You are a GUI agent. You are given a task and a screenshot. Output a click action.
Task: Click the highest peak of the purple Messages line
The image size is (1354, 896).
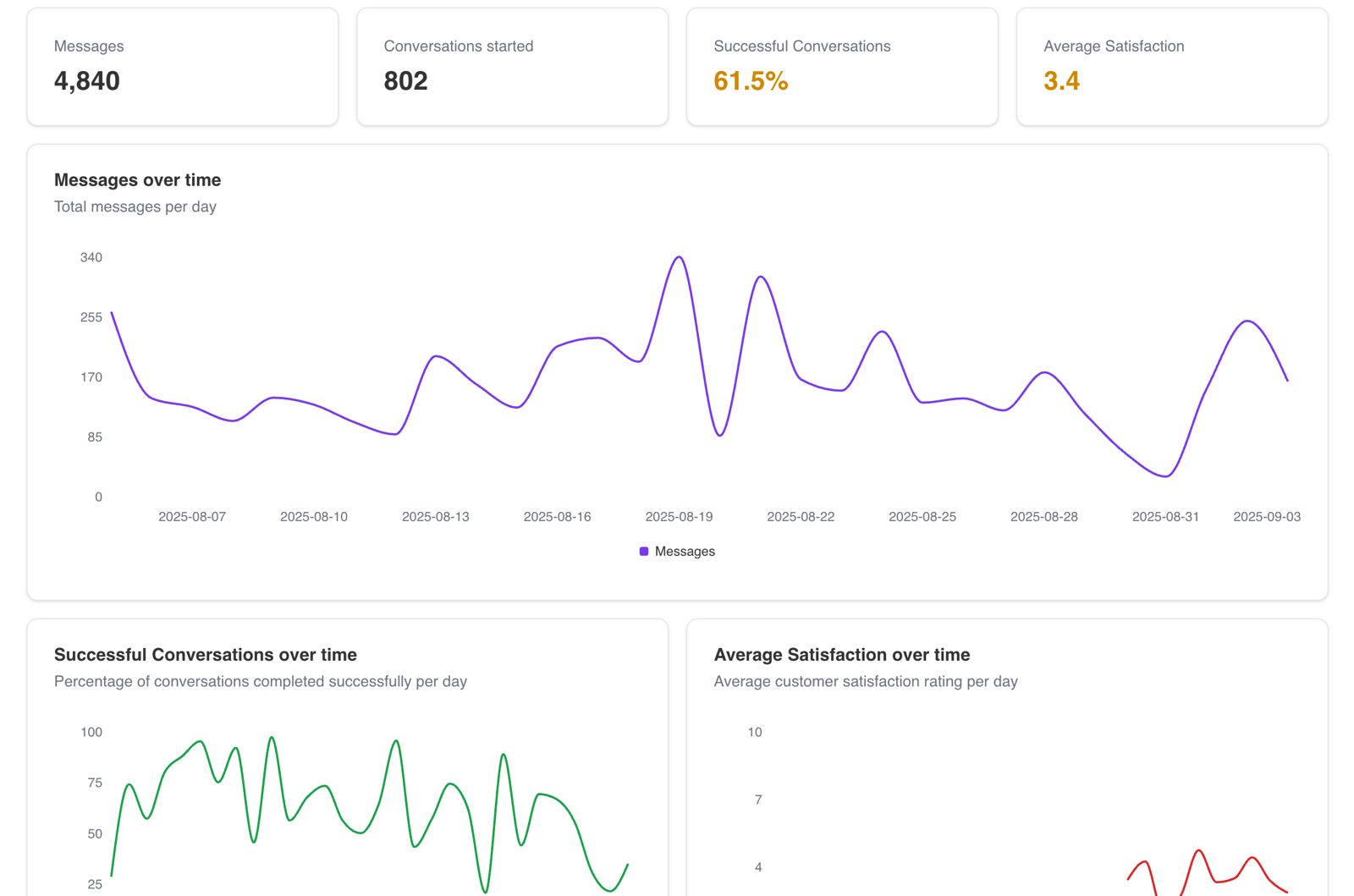(679, 257)
